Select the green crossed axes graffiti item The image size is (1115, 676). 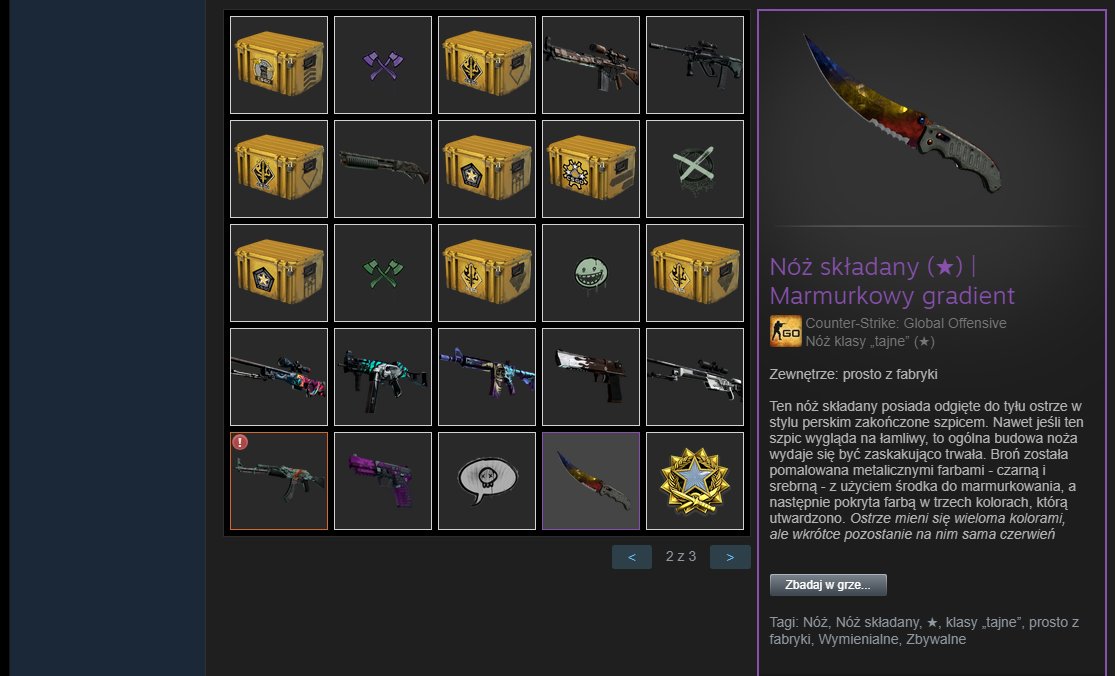tap(383, 273)
